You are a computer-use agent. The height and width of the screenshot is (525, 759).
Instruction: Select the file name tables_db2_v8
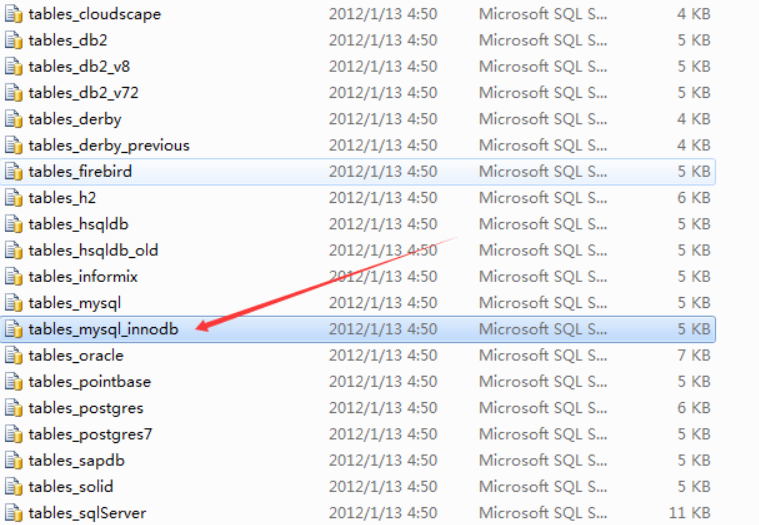click(x=79, y=66)
